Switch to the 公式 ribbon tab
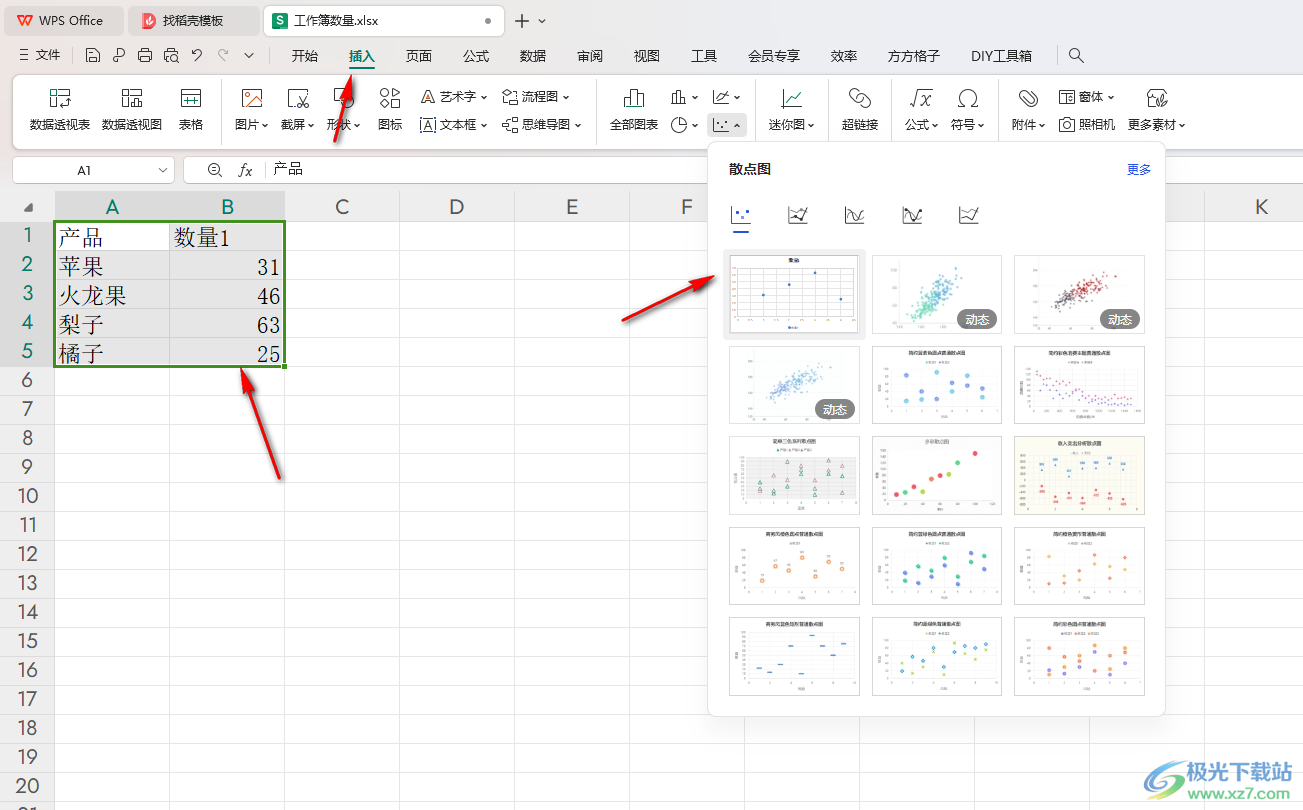This screenshot has width=1303, height=810. pos(476,56)
